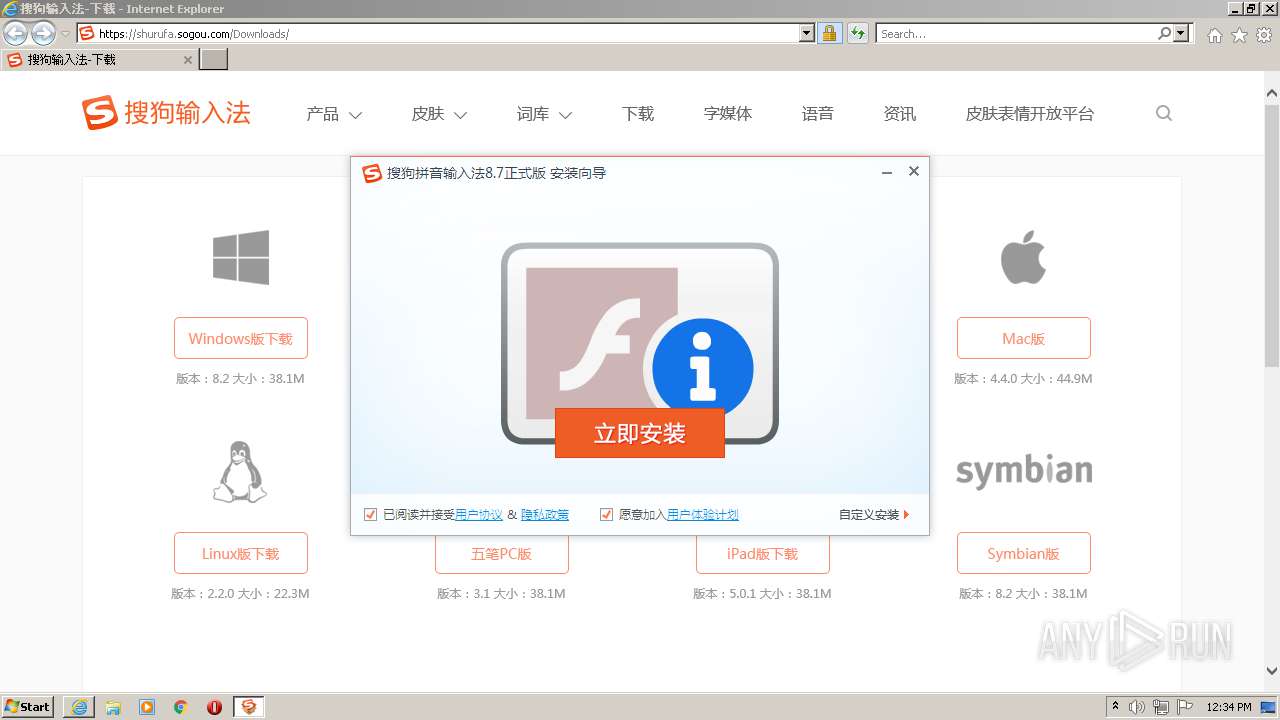Image resolution: width=1280 pixels, height=720 pixels.
Task: Click the search magnifier in browser search box
Action: point(1164,34)
